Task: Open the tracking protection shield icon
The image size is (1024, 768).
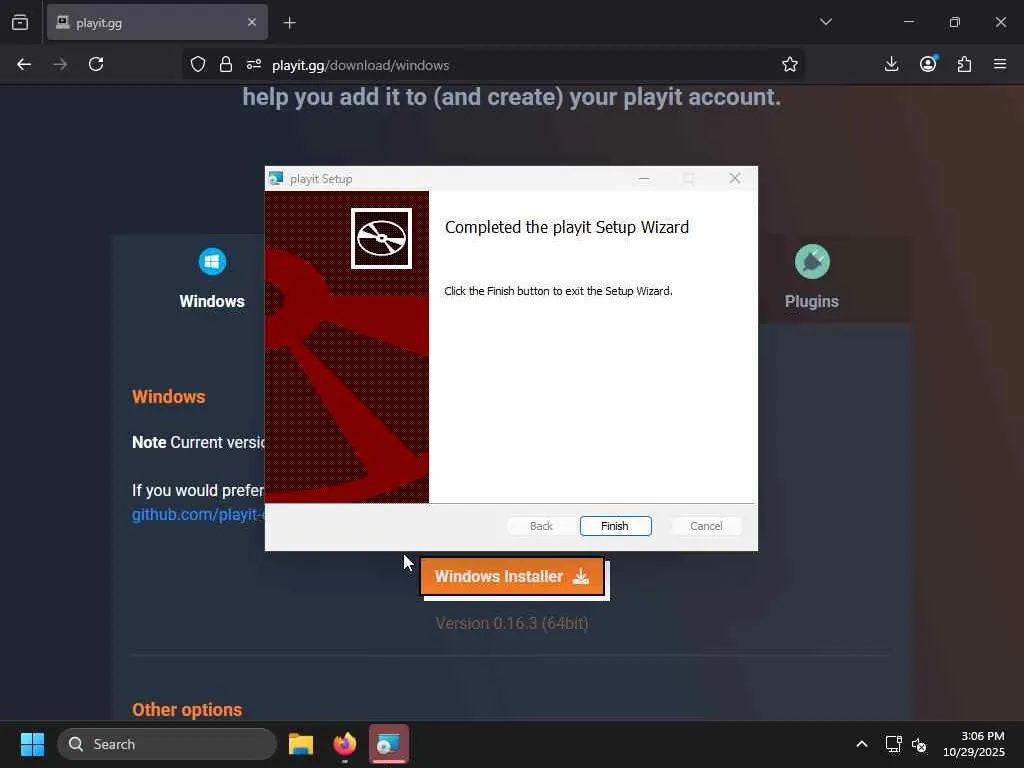Action: click(x=198, y=64)
